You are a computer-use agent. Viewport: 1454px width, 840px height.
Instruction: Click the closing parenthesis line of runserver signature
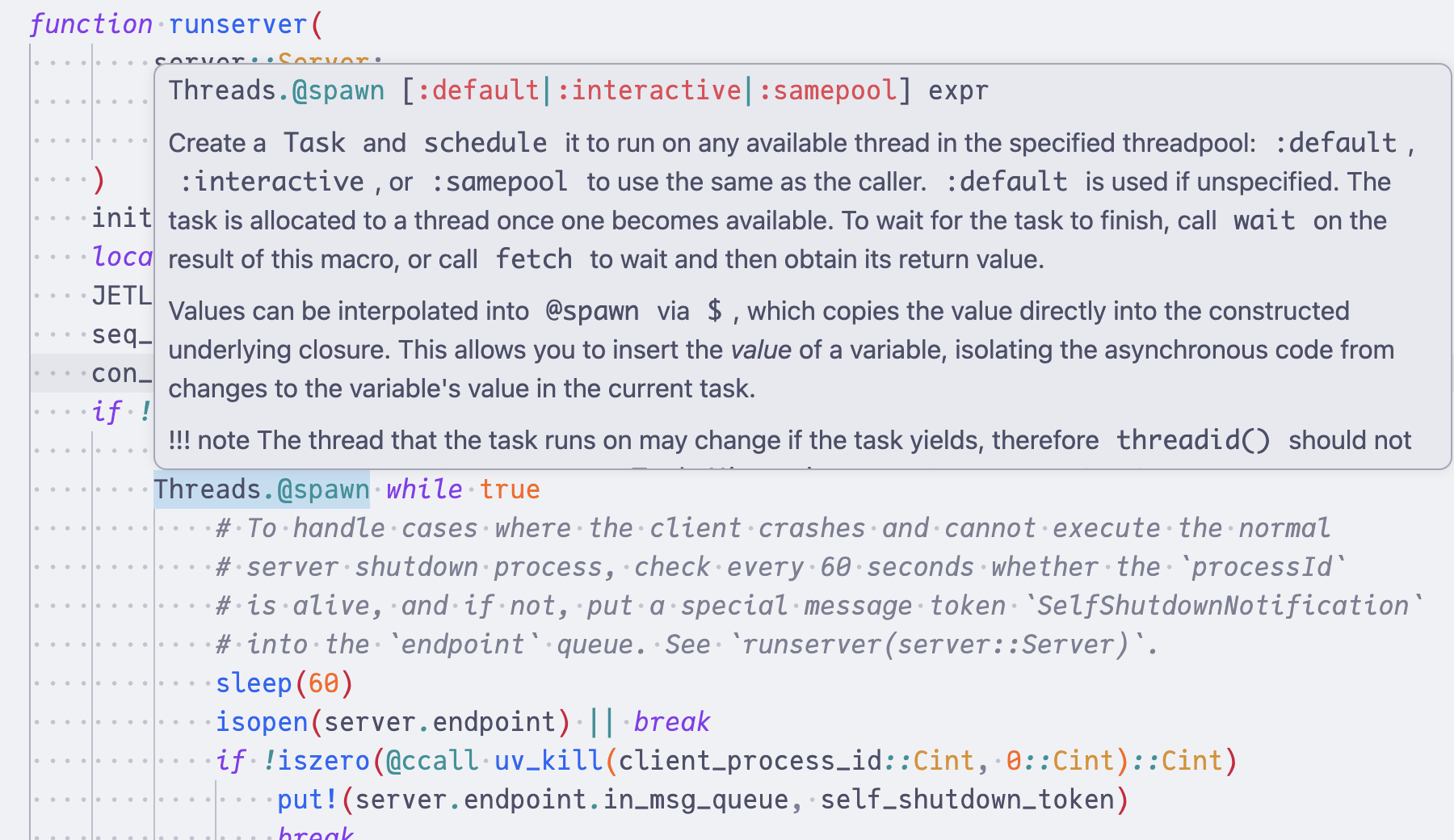pos(99,179)
